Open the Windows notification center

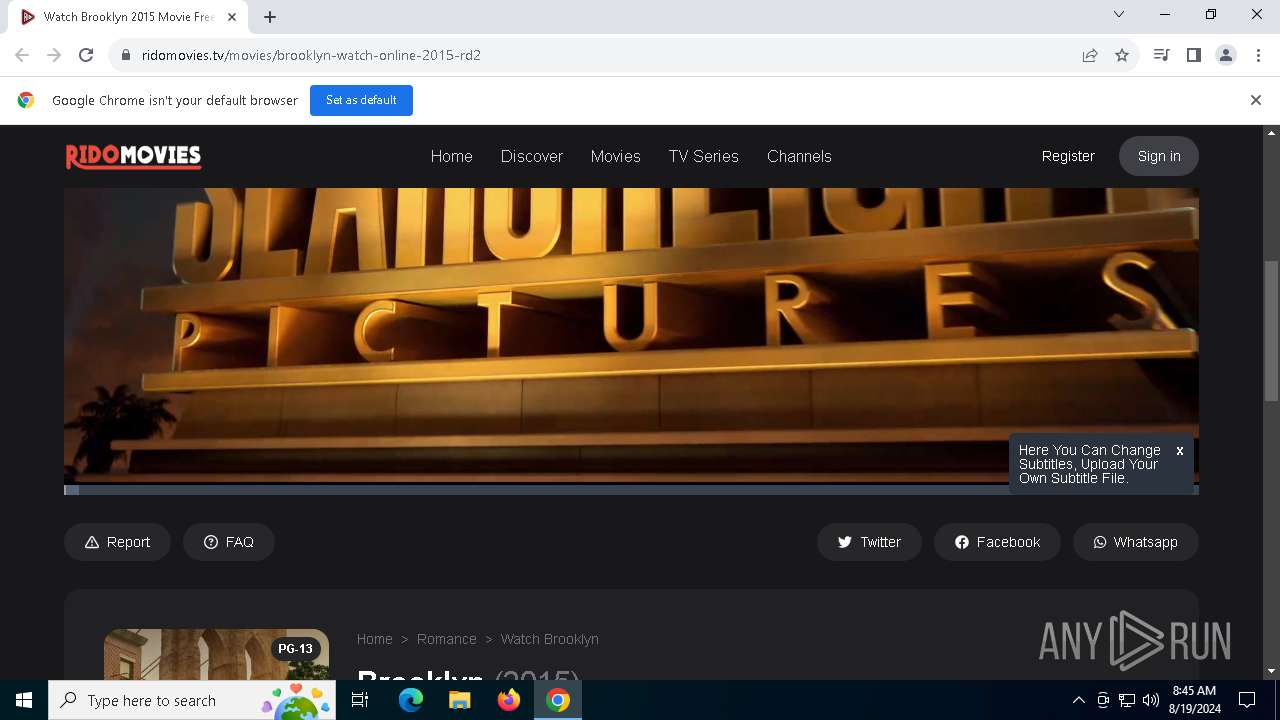tap(1247, 700)
